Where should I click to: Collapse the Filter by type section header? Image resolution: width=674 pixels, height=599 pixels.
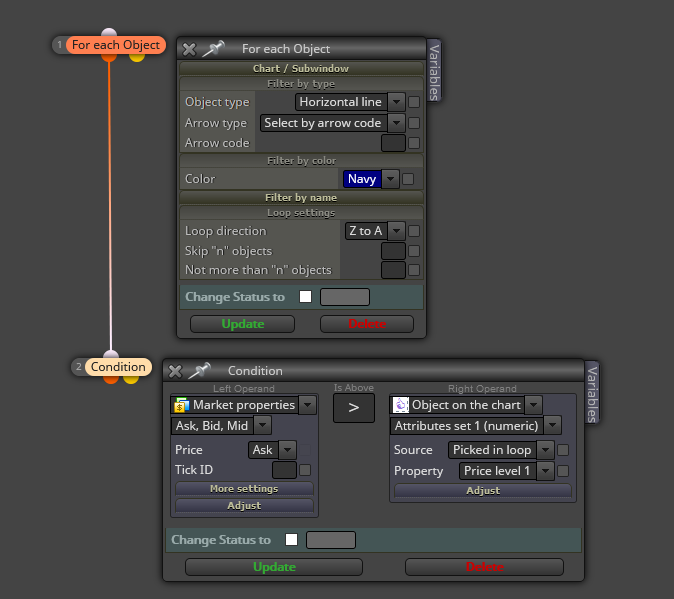click(301, 84)
